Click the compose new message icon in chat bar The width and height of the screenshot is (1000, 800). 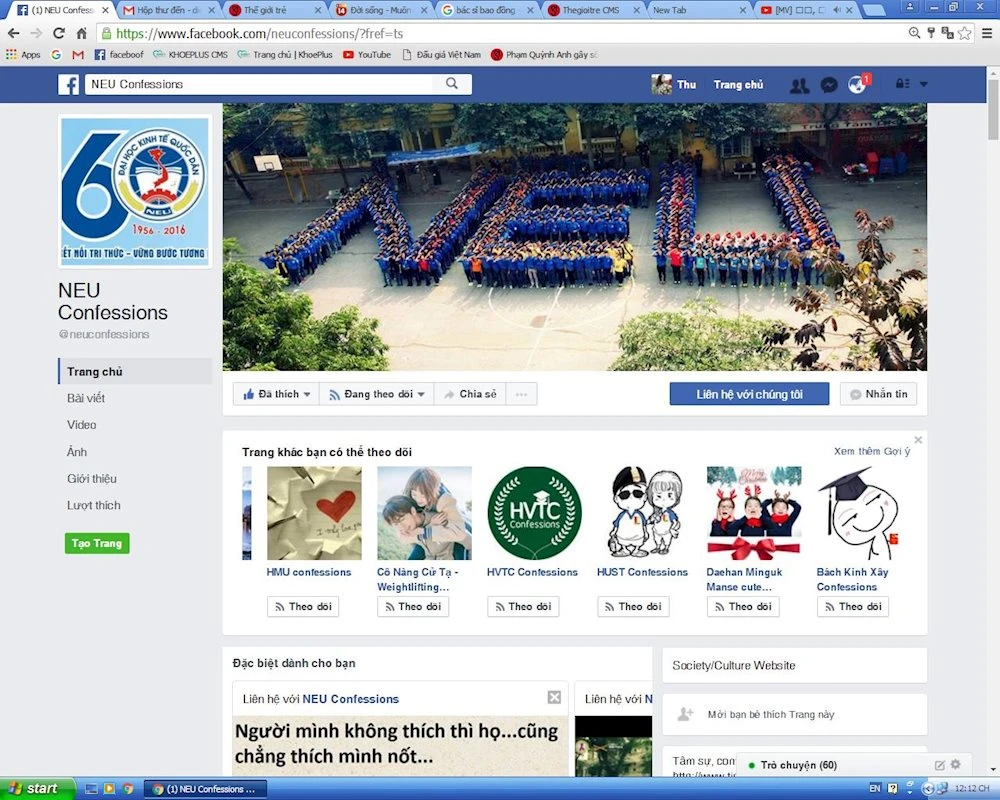[940, 765]
